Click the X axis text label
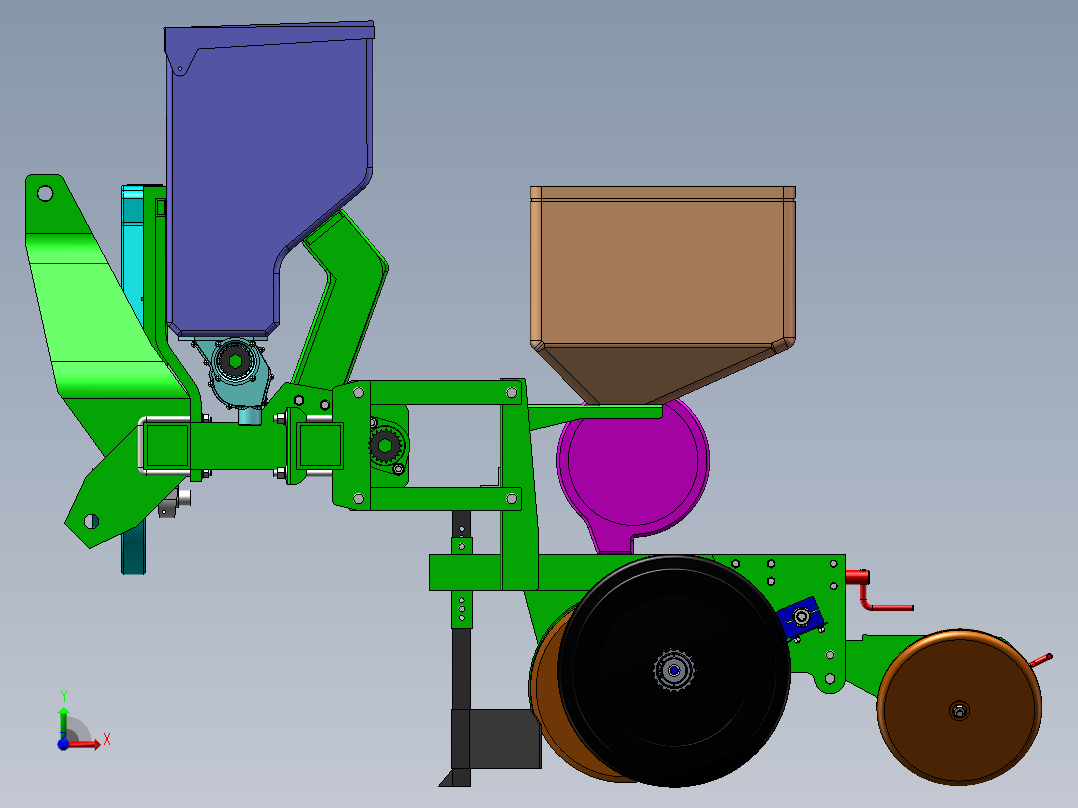 [107, 740]
